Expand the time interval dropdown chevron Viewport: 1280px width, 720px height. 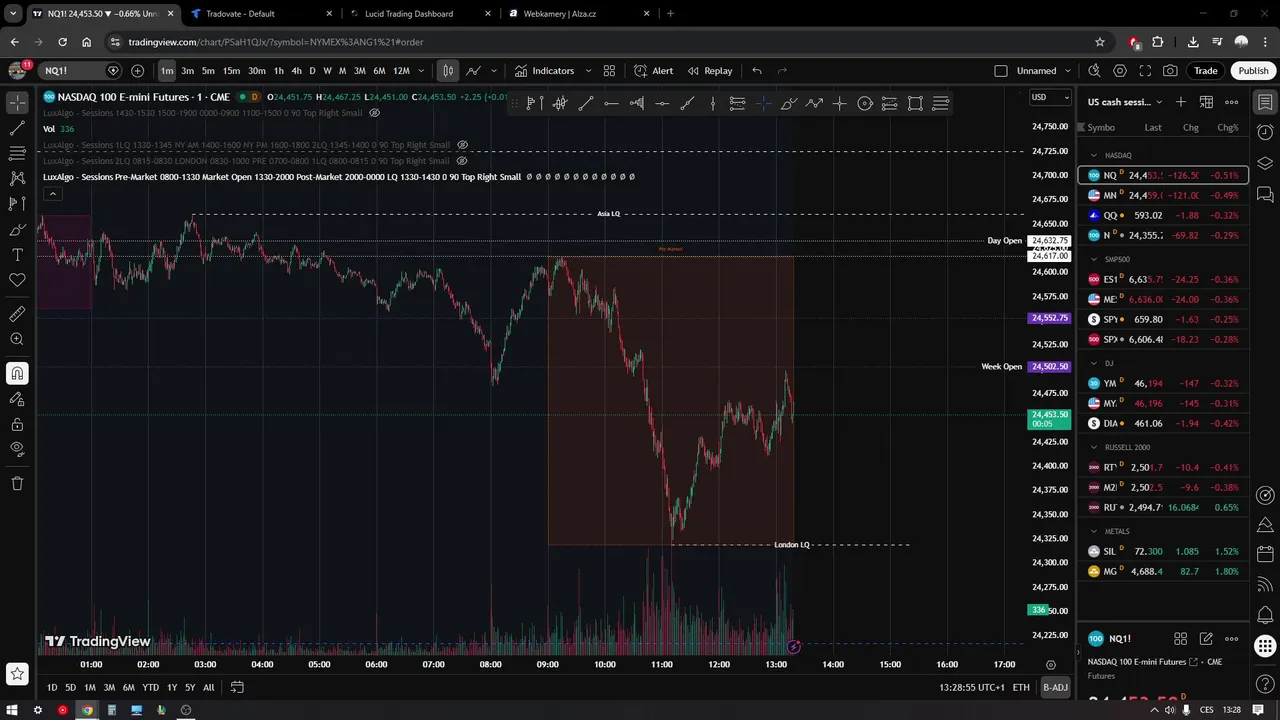(421, 71)
